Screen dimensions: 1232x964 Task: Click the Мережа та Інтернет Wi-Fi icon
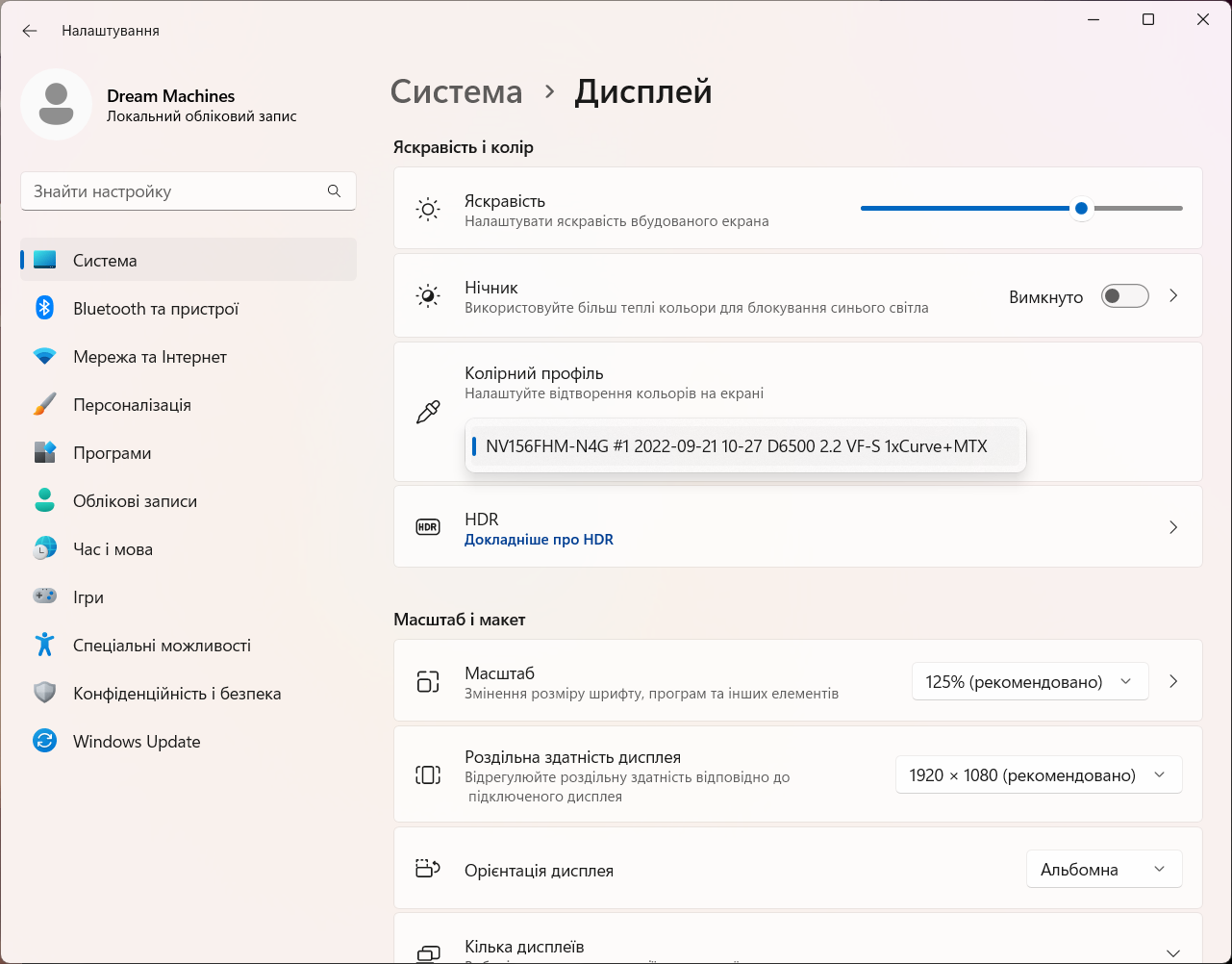pos(44,357)
